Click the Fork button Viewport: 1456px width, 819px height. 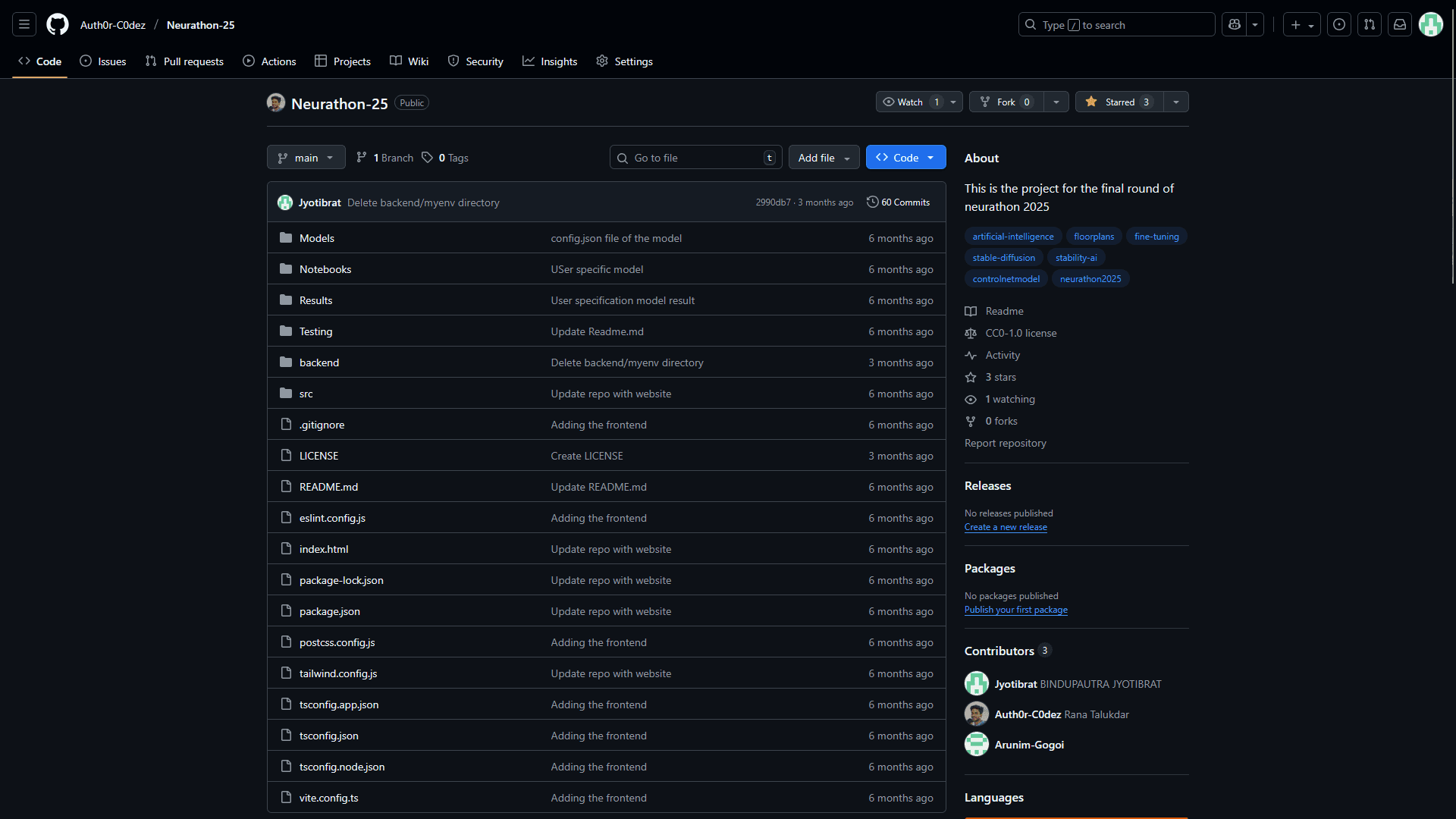[x=1006, y=102]
